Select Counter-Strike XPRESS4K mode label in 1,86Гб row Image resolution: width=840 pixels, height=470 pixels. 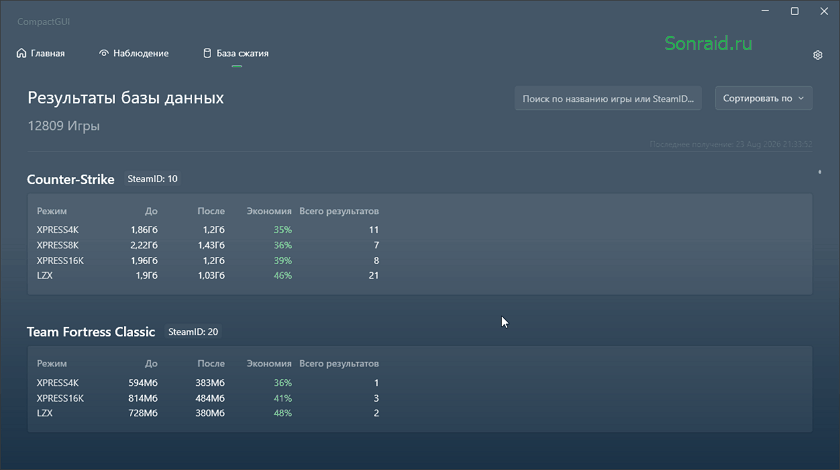pos(57,229)
